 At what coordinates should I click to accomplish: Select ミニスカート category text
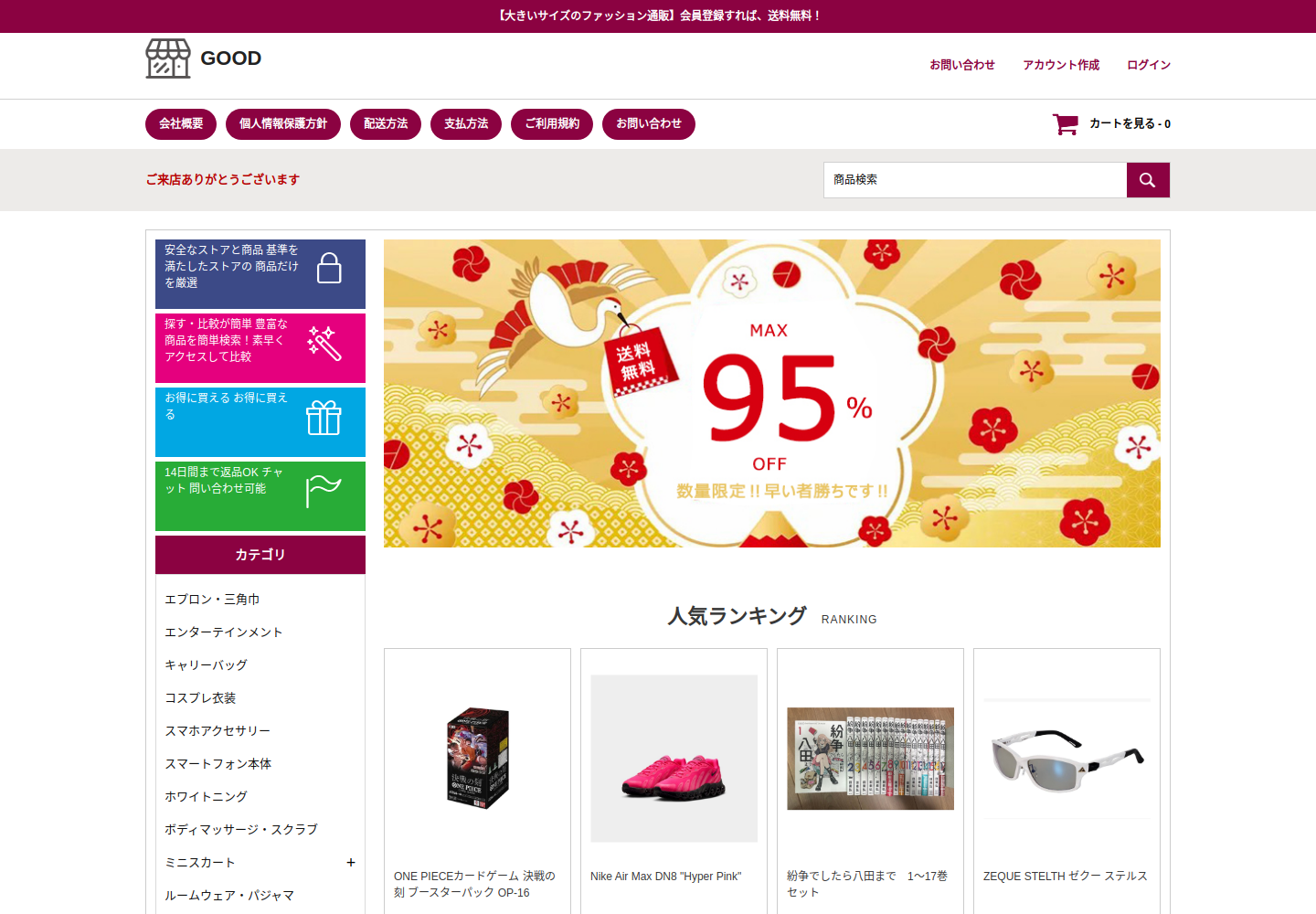coord(200,863)
